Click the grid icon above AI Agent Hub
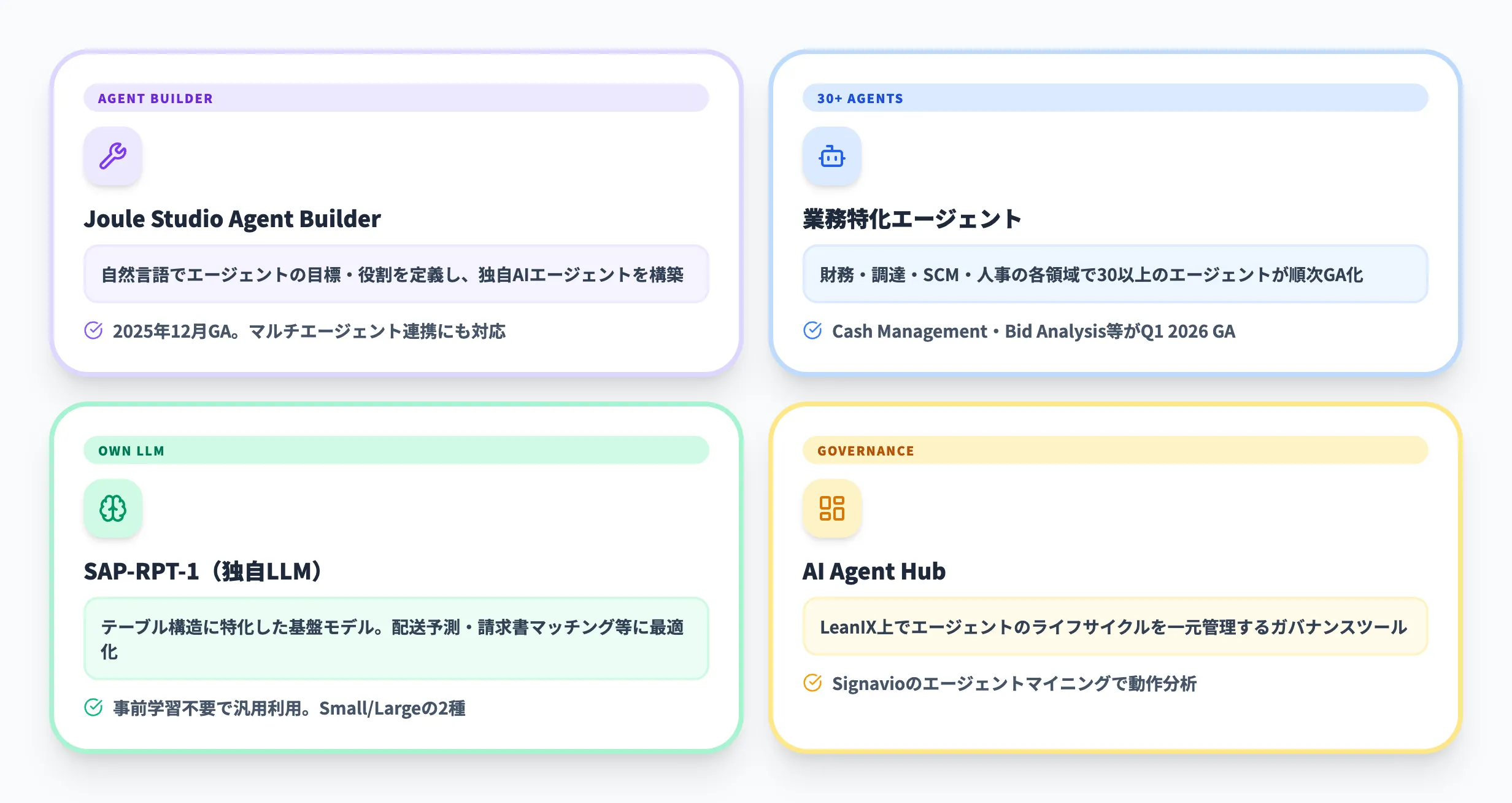Image resolution: width=1512 pixels, height=803 pixels. (x=832, y=508)
